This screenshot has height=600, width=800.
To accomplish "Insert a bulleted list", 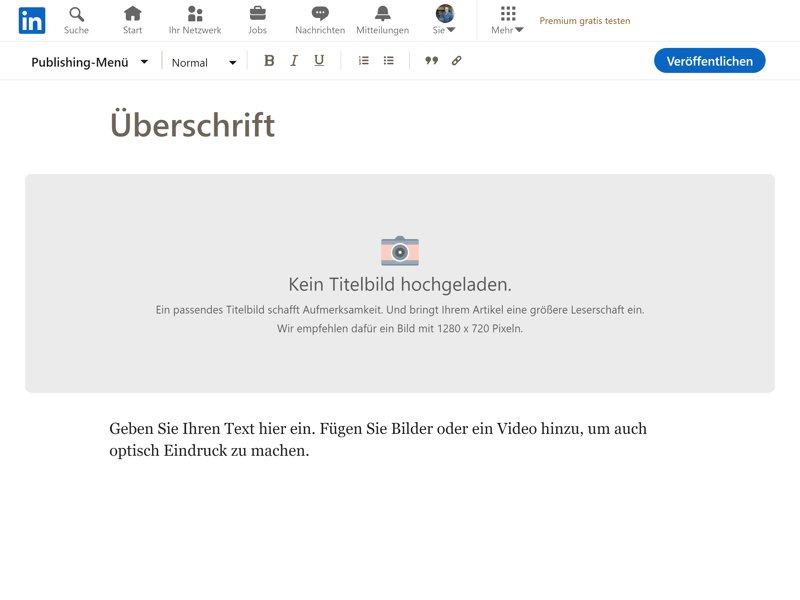I will (389, 61).
